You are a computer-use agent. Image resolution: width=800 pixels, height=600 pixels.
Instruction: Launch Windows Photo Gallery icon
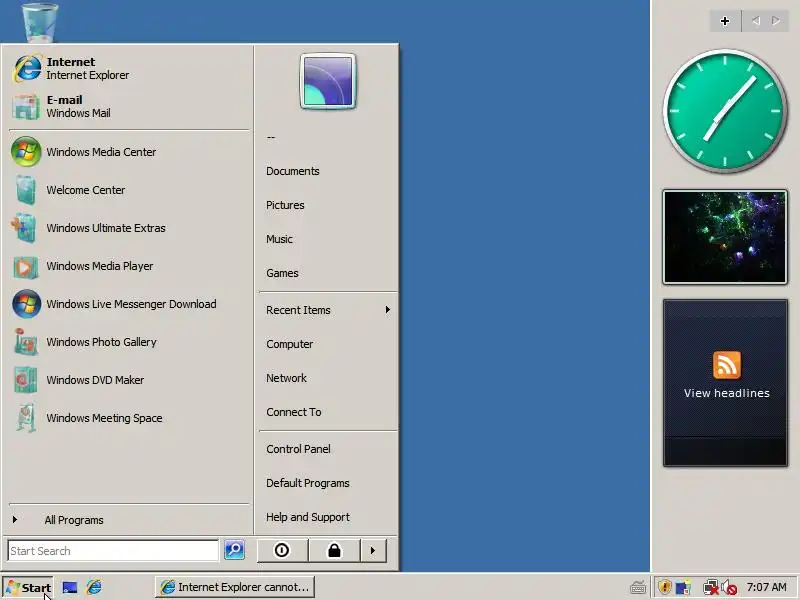26,342
